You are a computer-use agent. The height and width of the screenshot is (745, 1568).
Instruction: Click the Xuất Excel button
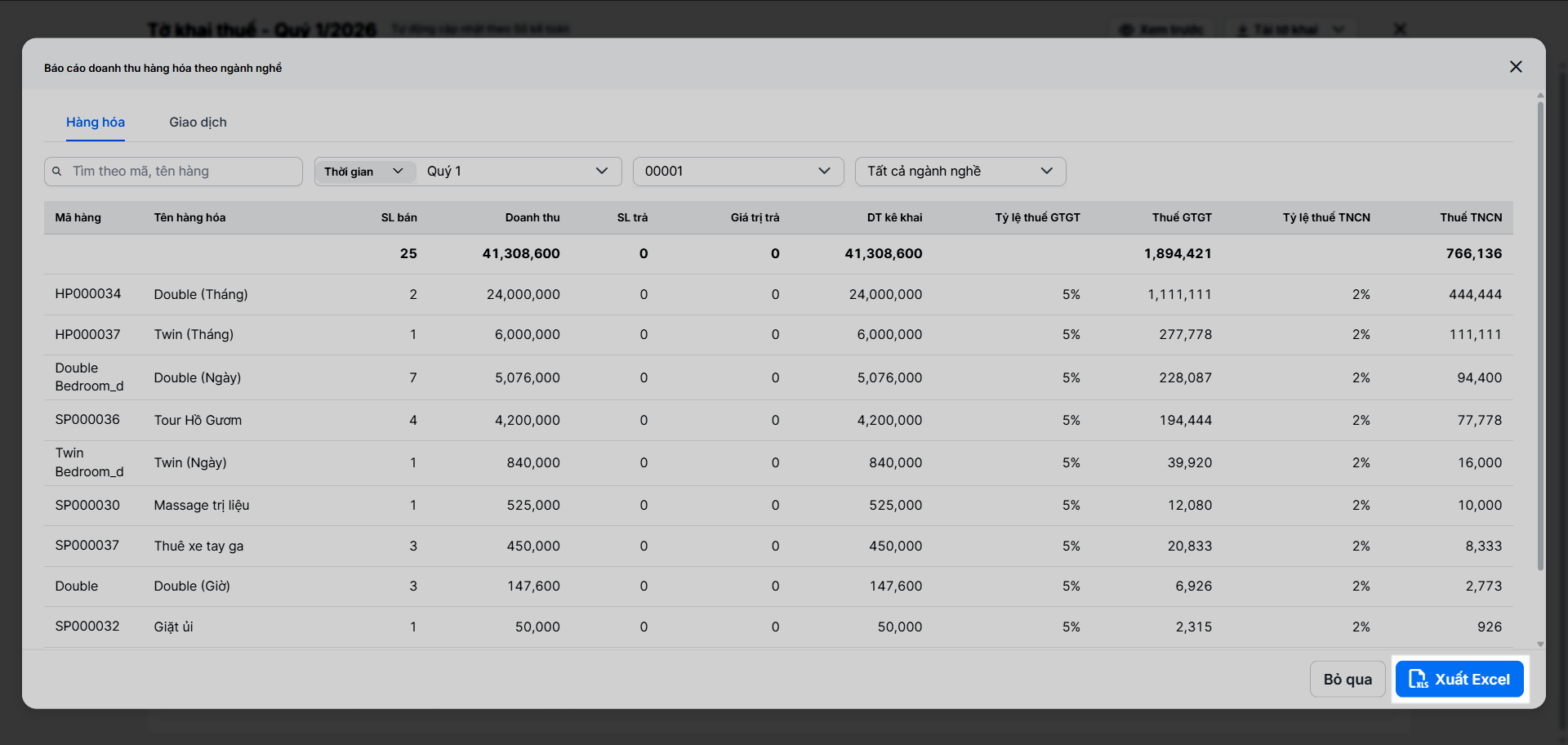[x=1459, y=680]
